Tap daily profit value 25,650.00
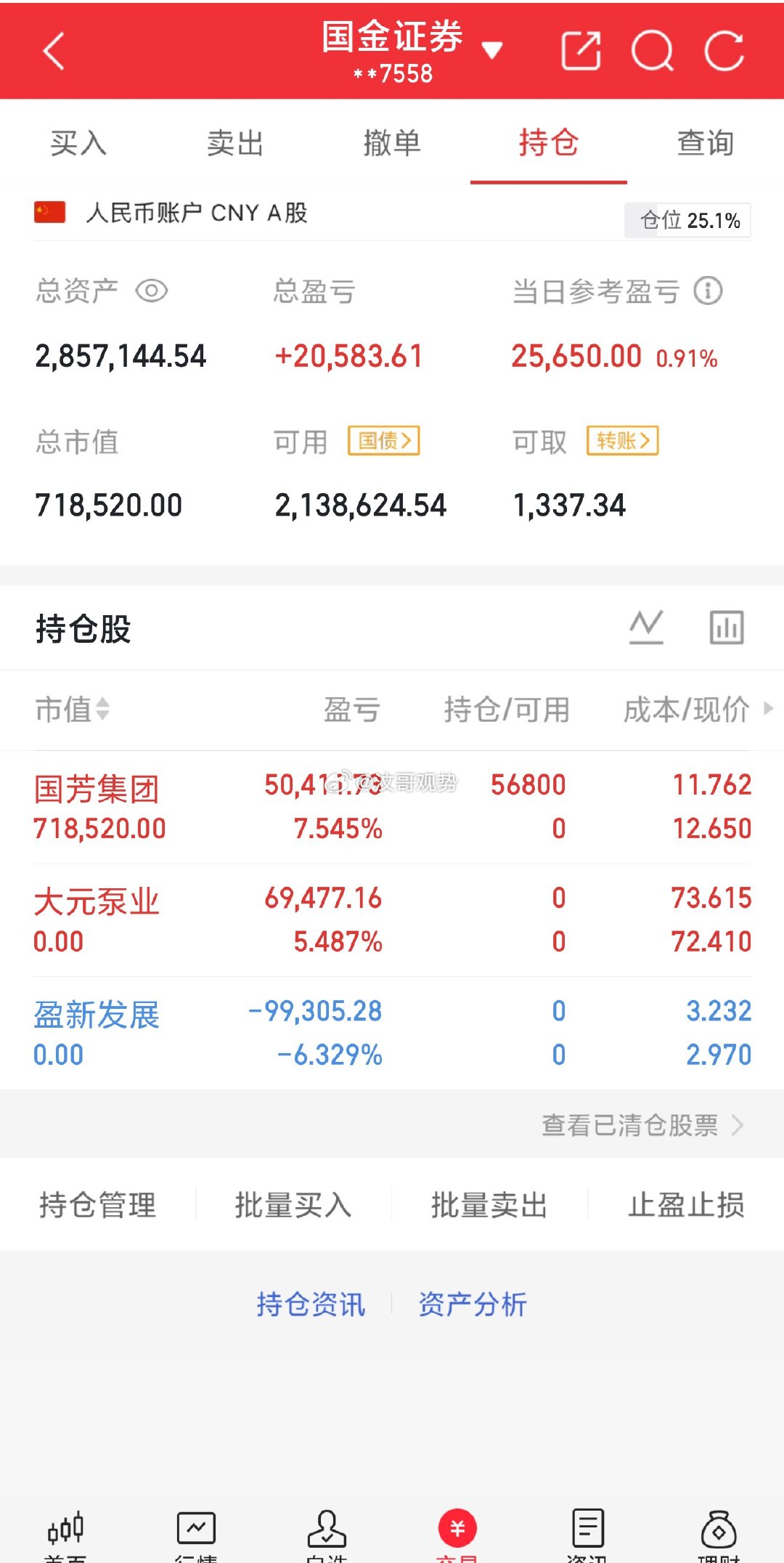Screen dimensions: 784x1563 [x=576, y=357]
